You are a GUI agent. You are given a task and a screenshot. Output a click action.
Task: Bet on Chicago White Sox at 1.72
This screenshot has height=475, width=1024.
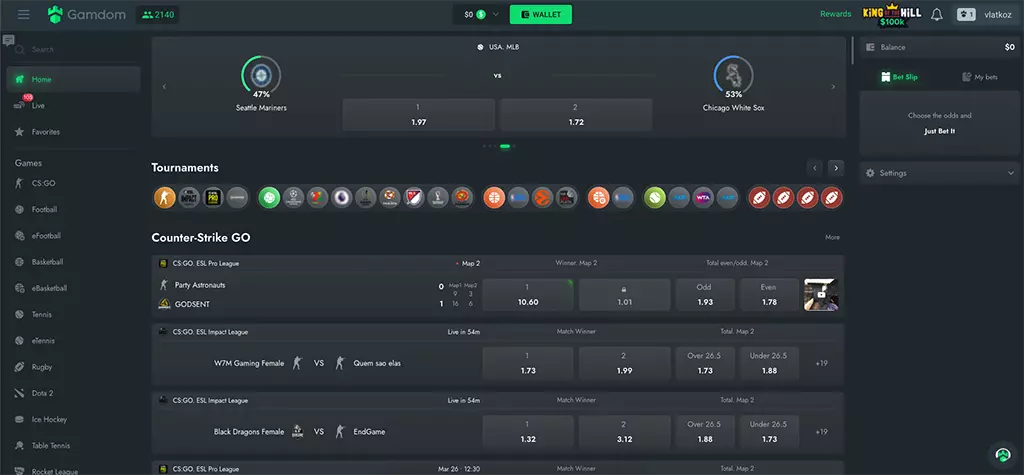pos(576,114)
